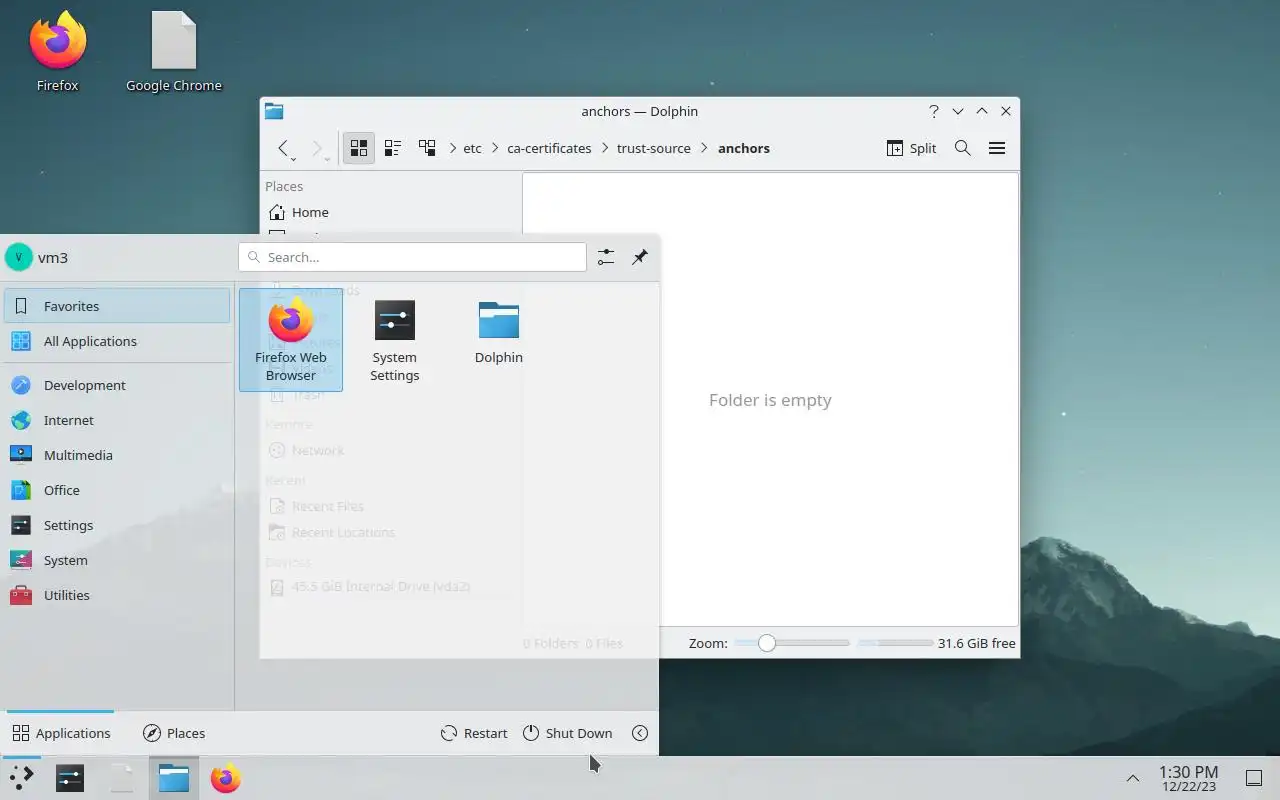Screen dimensions: 1280x800
Task: Click the launcher configure settings icon
Action: point(606,257)
